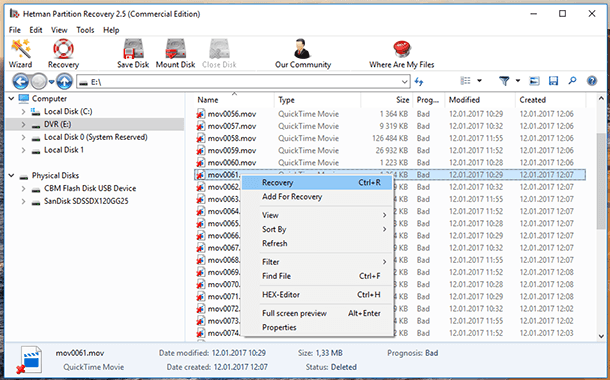610x380 pixels.
Task: Open search with magnifier icon
Action: click(x=572, y=81)
